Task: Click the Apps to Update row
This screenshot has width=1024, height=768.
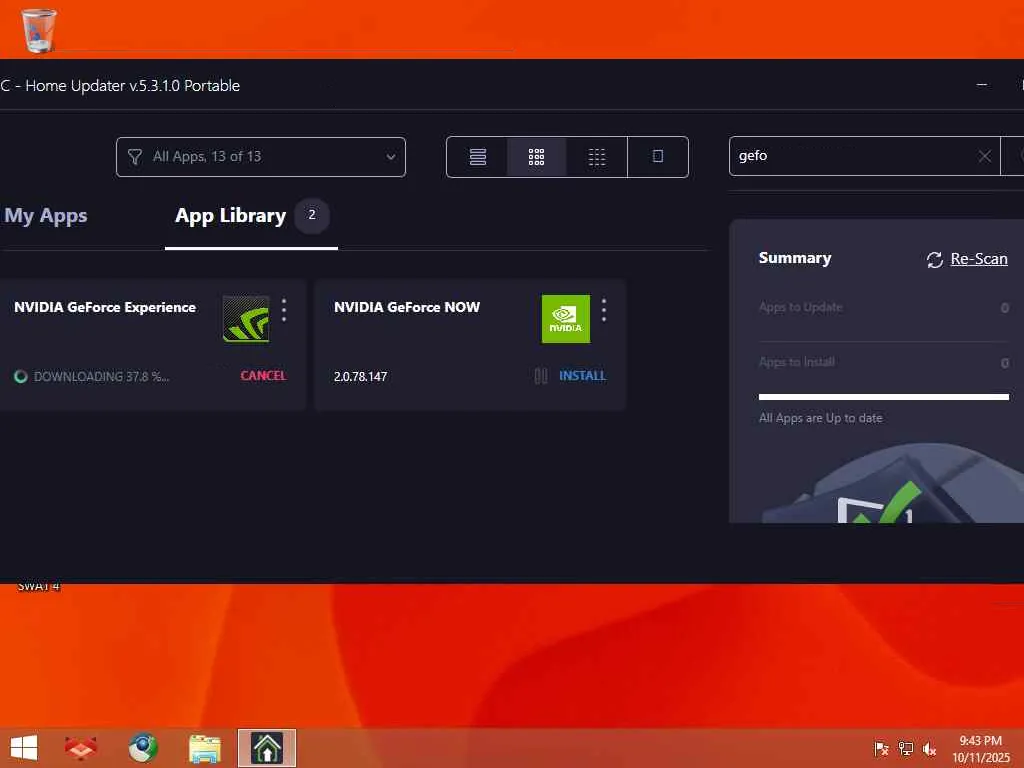Action: (884, 307)
